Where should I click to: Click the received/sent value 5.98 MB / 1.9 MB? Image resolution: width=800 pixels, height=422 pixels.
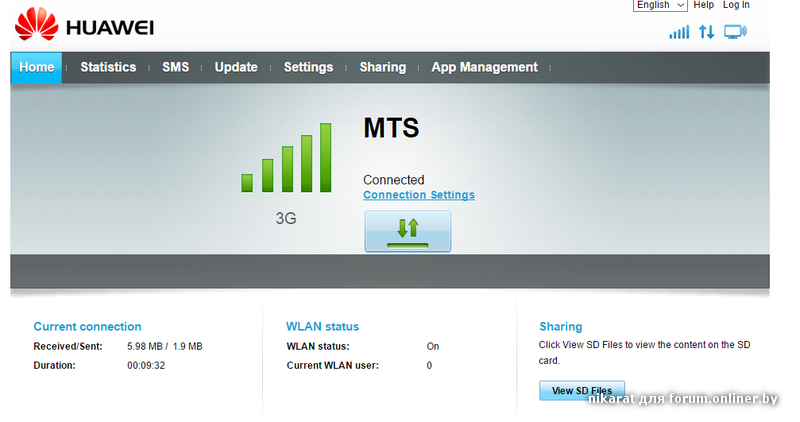pos(165,346)
